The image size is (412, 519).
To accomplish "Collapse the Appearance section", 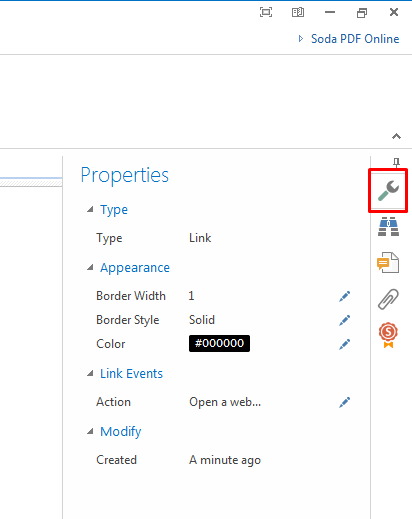I will point(90,268).
